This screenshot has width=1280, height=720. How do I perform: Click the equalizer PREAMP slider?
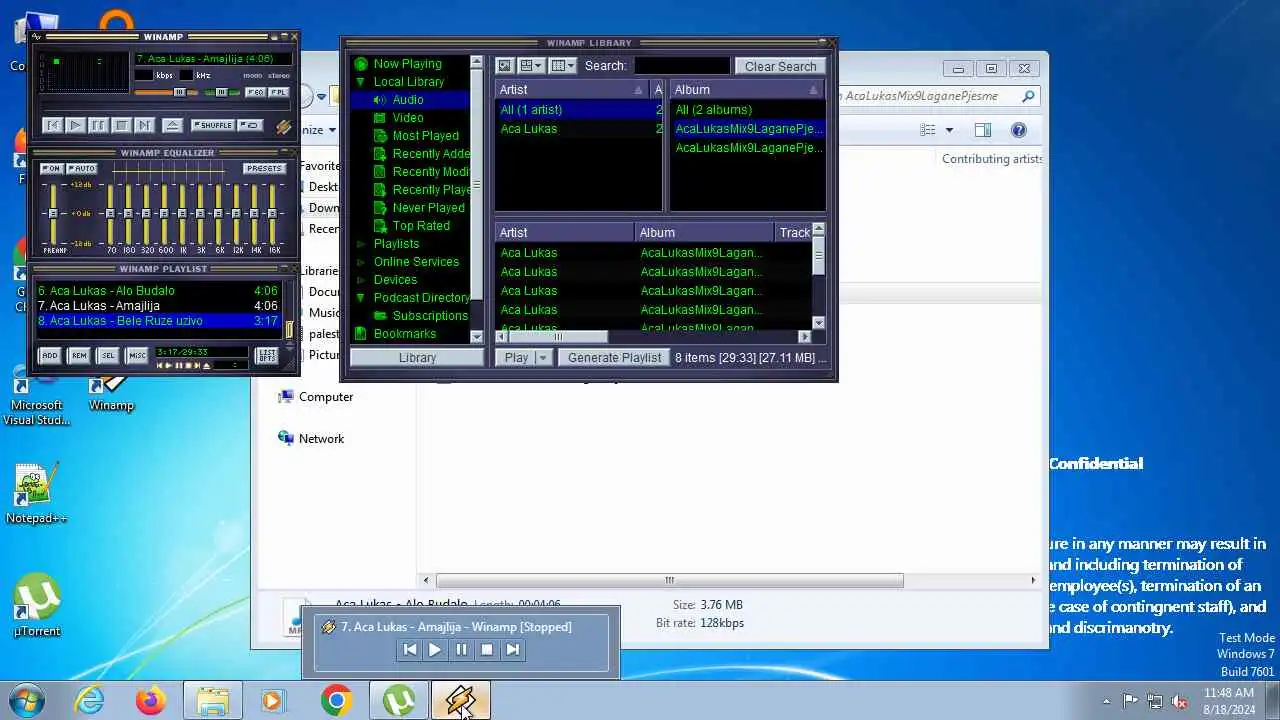tap(54, 214)
